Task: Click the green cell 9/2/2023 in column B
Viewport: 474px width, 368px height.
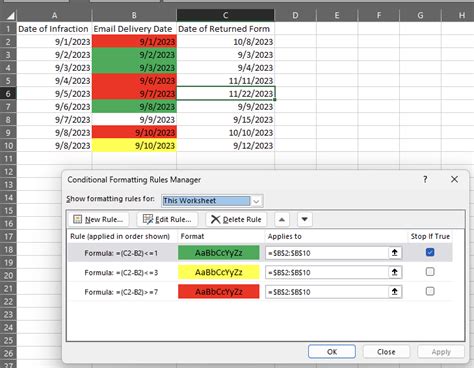Action: 134,55
